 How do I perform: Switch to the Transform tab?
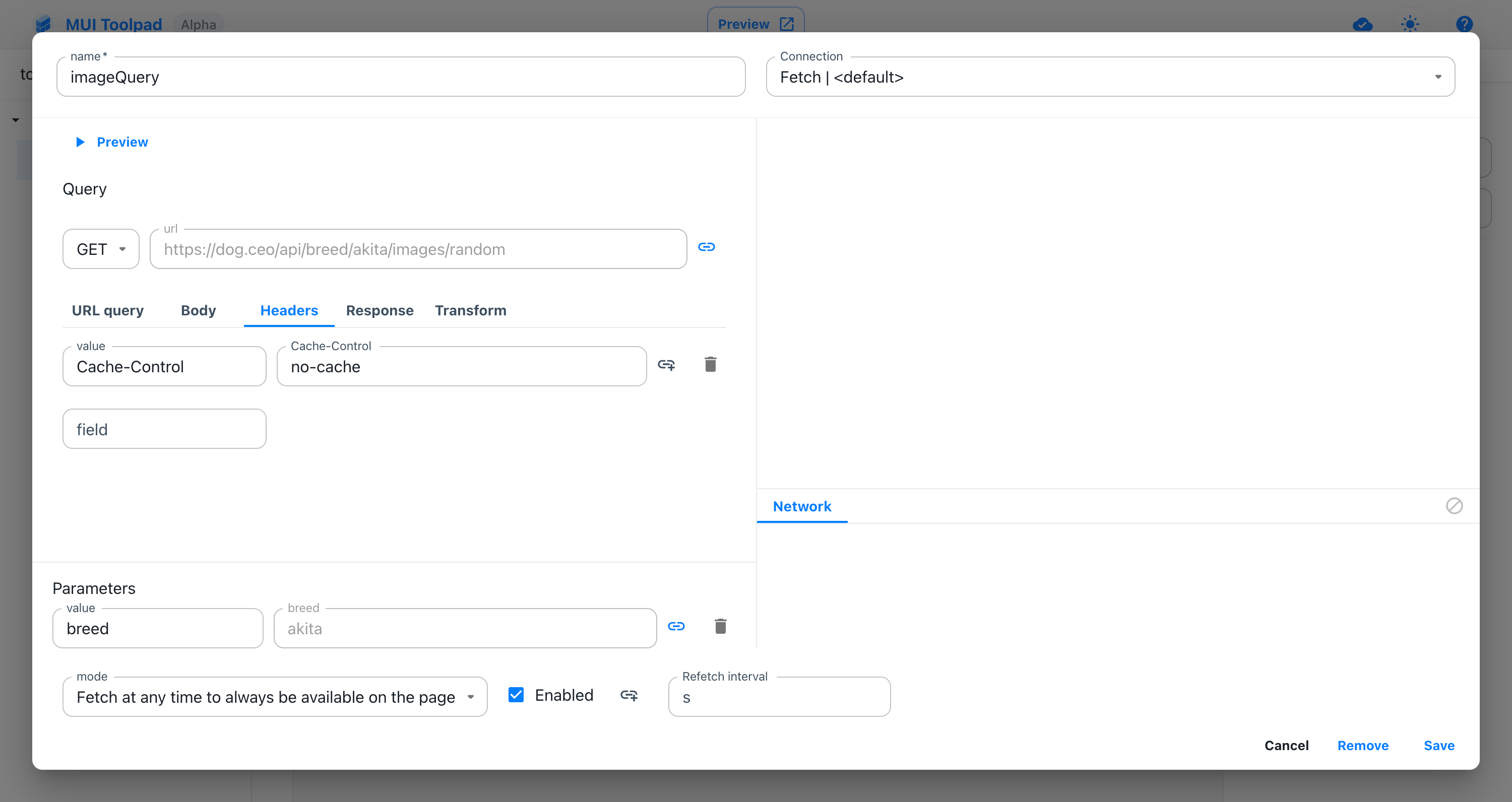470,310
